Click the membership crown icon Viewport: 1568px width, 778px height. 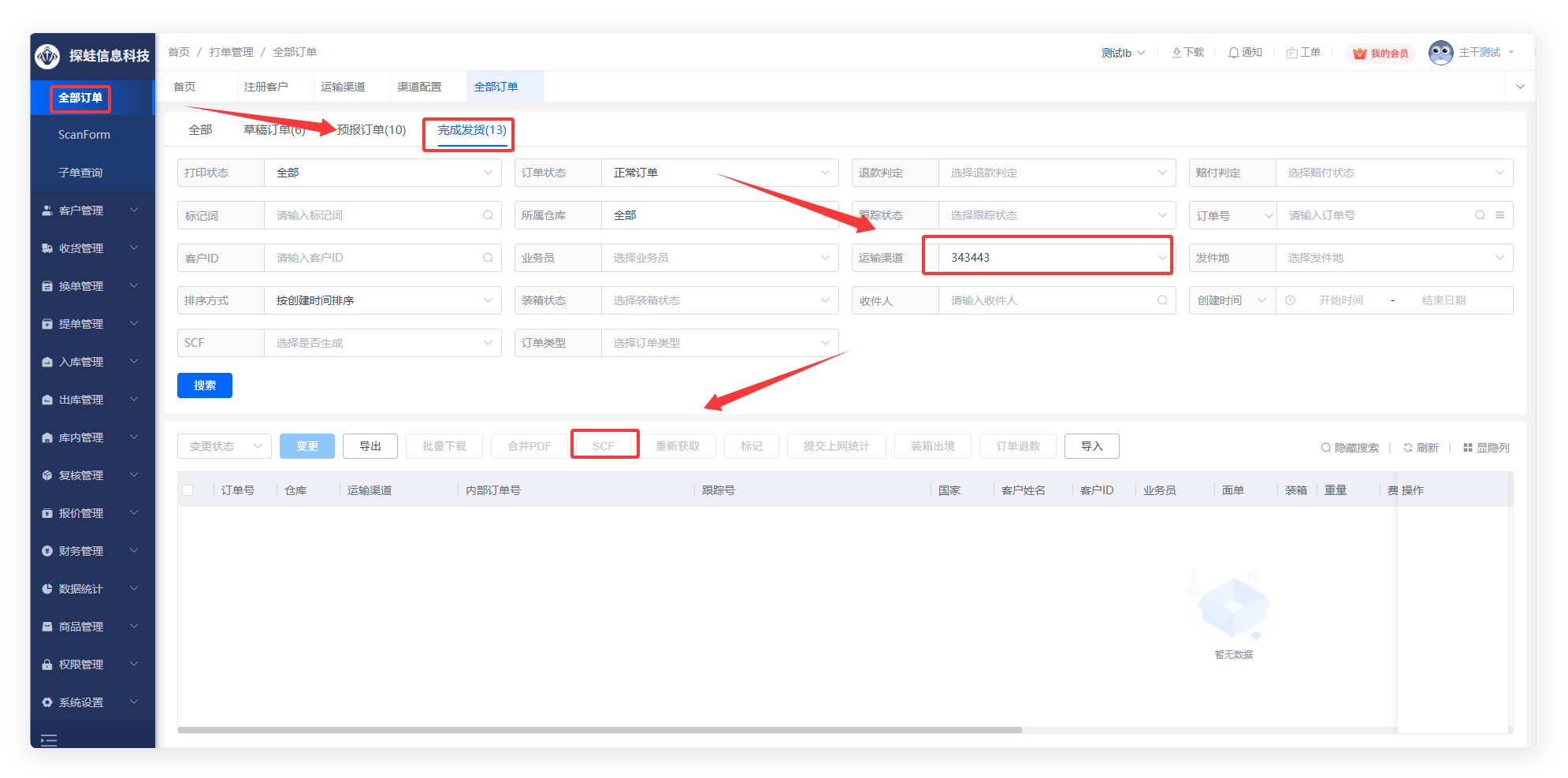pos(1359,54)
